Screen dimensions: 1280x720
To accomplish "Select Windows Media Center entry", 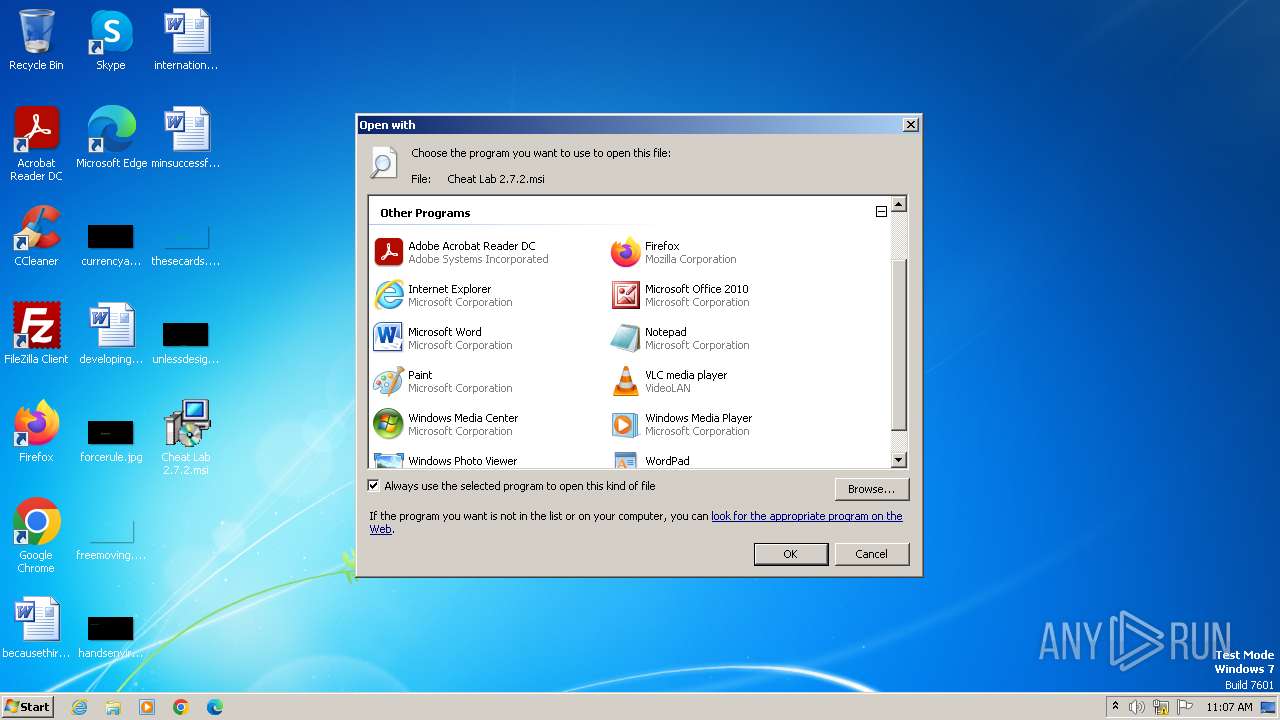I will click(446, 424).
